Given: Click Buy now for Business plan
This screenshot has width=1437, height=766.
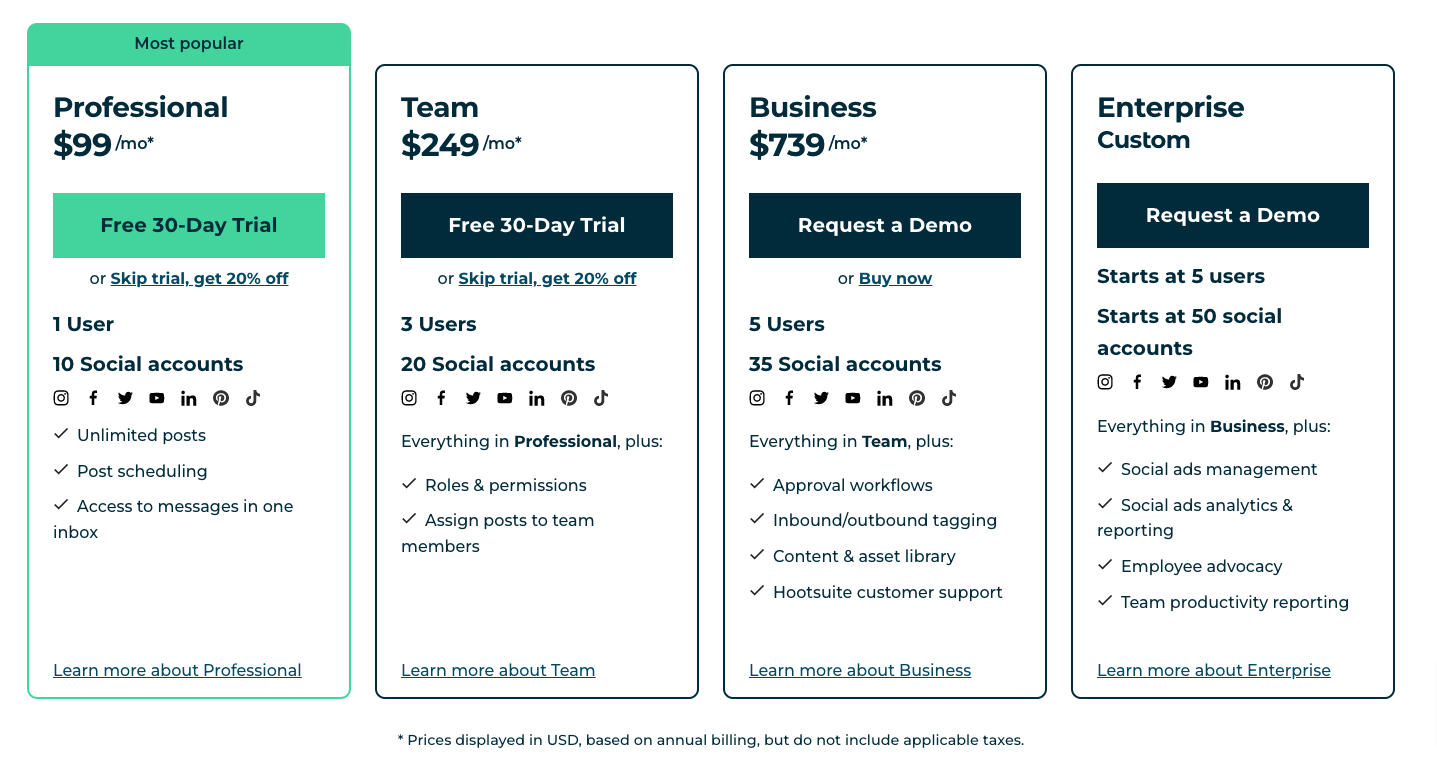Looking at the screenshot, I should coord(895,279).
